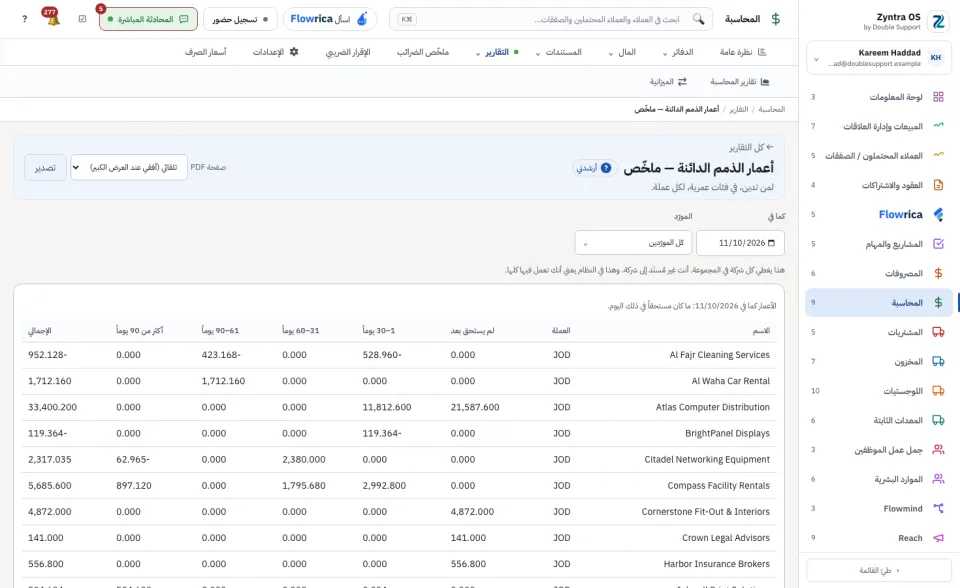
Task: Click the Citadel Networking Equipment row
Action: [x=399, y=459]
